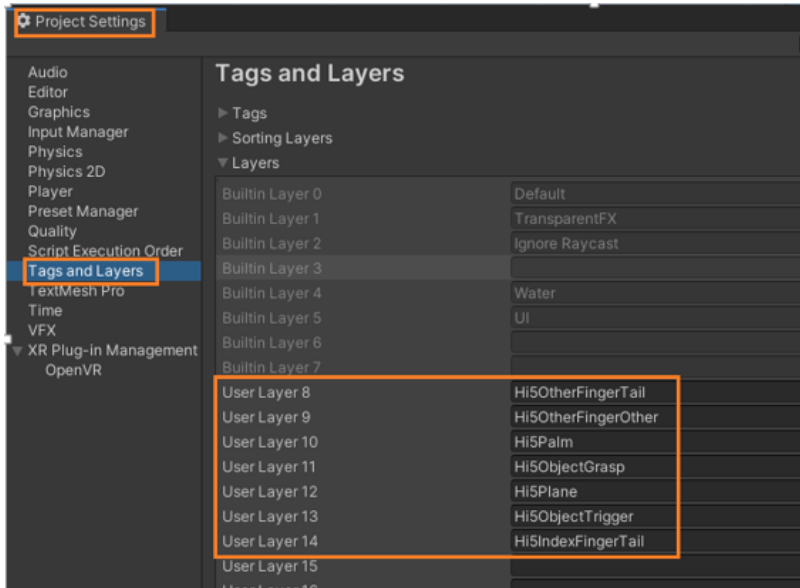Screen dimensions: 800x588
Task: Select Physics 2D category
Action: coord(66,172)
